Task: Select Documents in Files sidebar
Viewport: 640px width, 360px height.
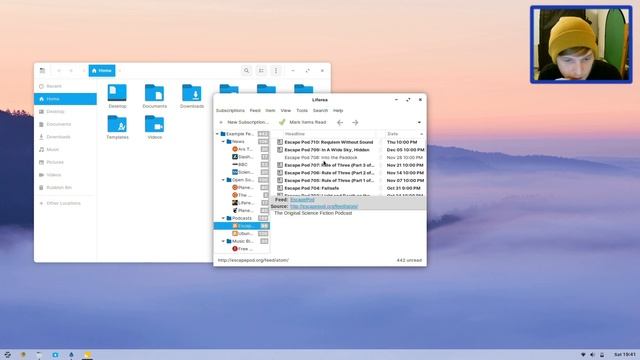Action: pyautogui.click(x=65, y=124)
